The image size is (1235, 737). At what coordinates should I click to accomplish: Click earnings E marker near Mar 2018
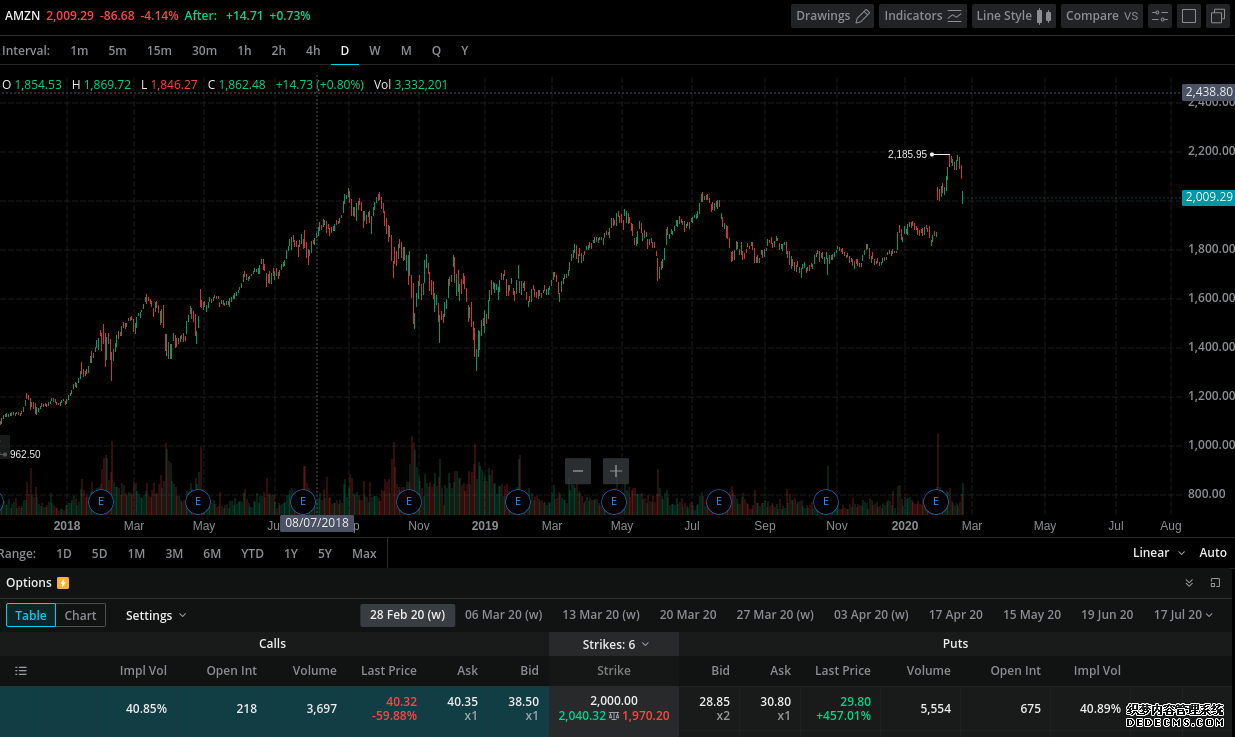pos(100,501)
